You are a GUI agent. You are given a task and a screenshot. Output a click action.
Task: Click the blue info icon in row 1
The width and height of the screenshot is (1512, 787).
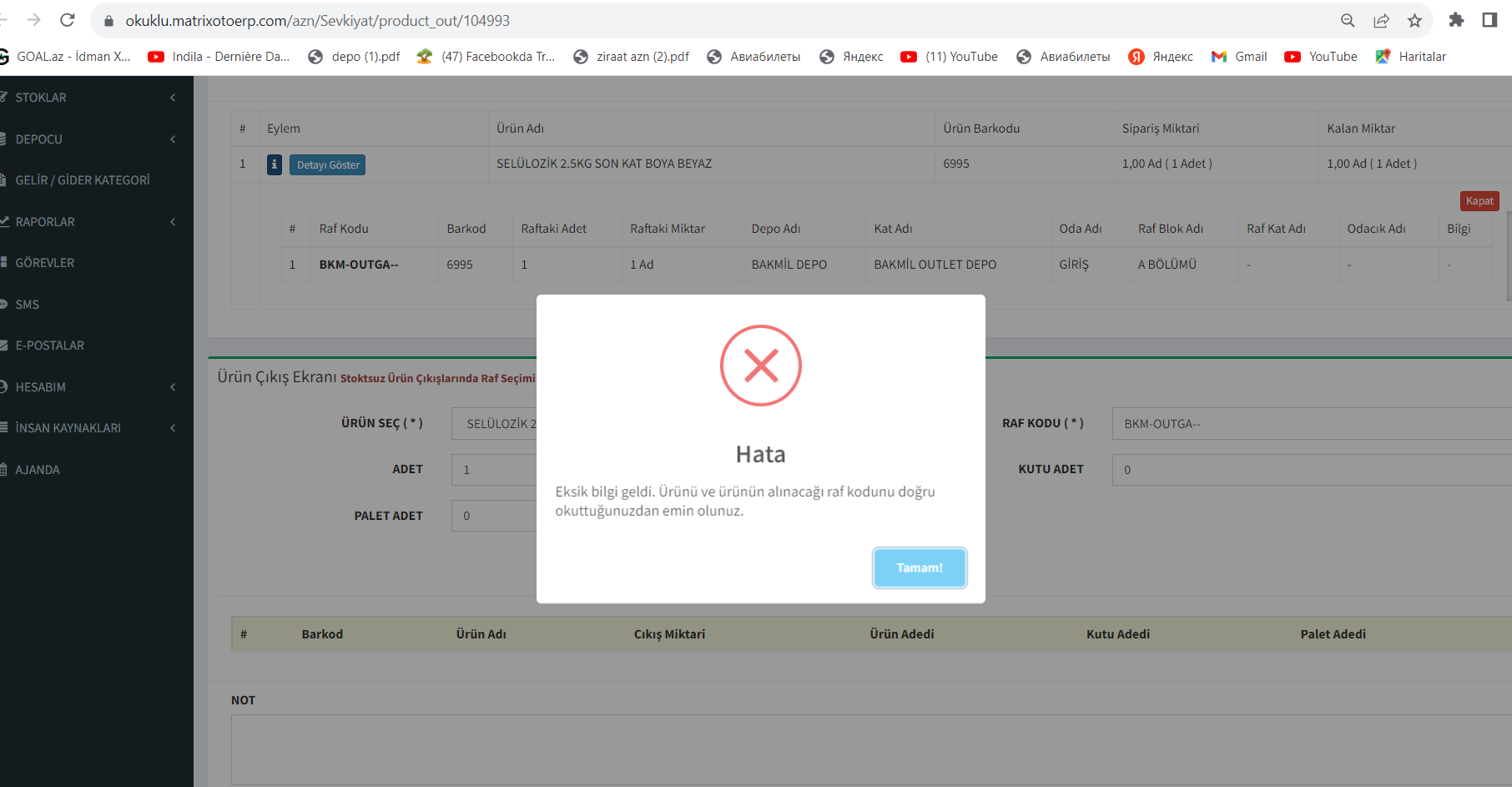click(x=274, y=164)
